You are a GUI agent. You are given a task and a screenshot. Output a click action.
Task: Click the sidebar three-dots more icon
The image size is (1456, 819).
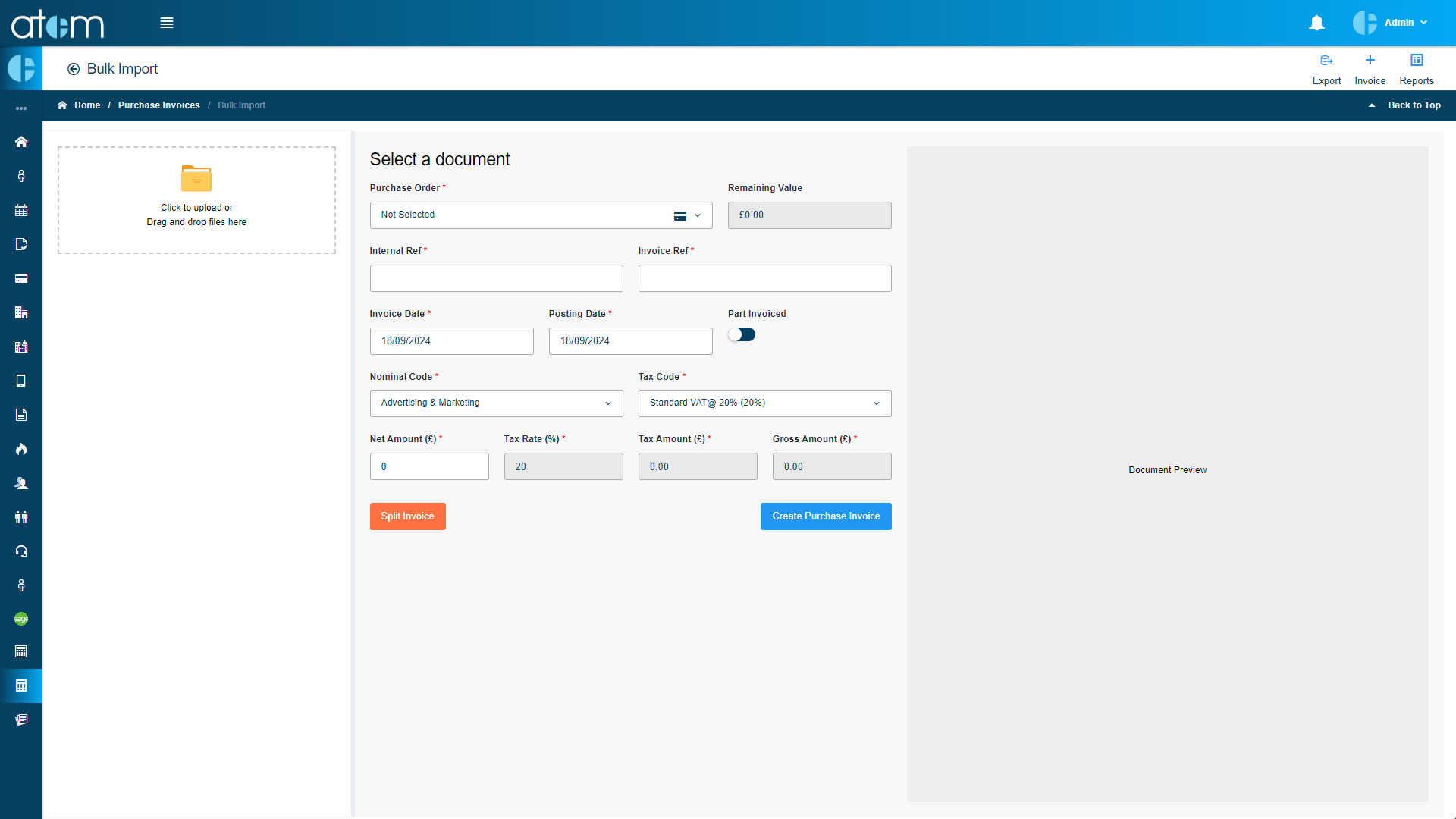[21, 108]
